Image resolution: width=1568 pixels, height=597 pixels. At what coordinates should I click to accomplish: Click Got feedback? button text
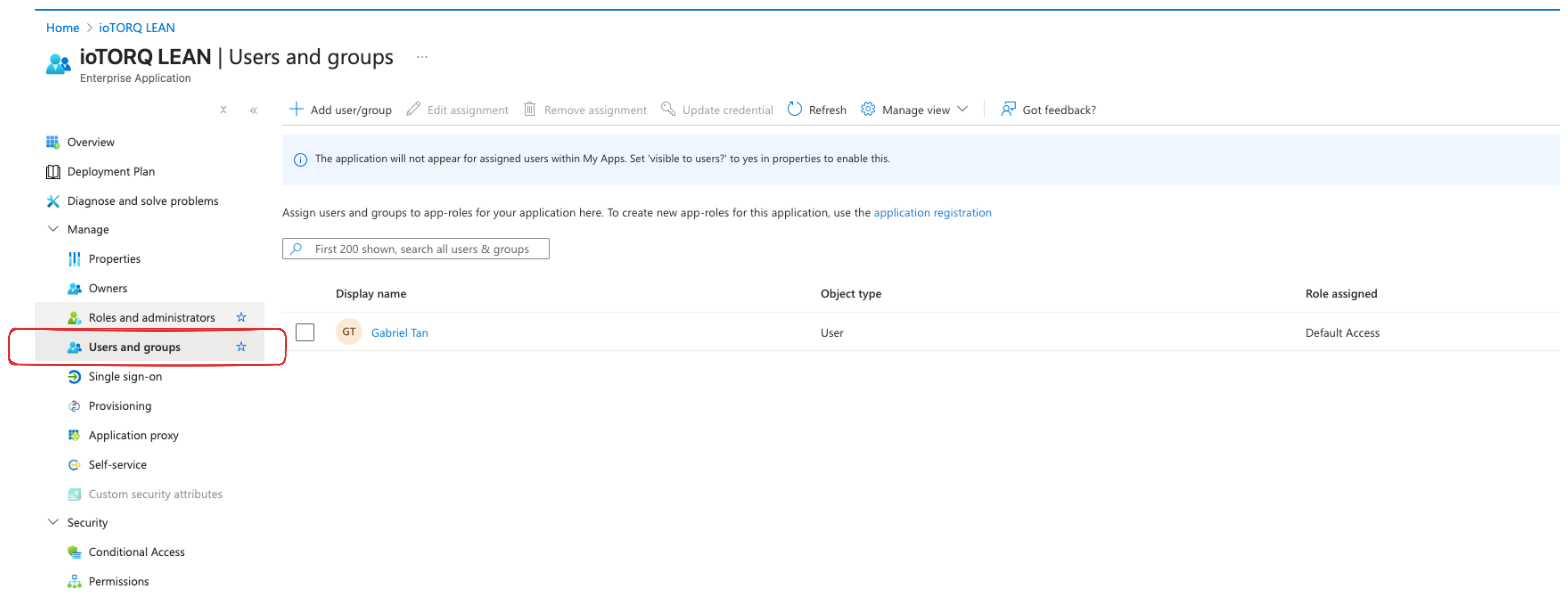point(1059,110)
